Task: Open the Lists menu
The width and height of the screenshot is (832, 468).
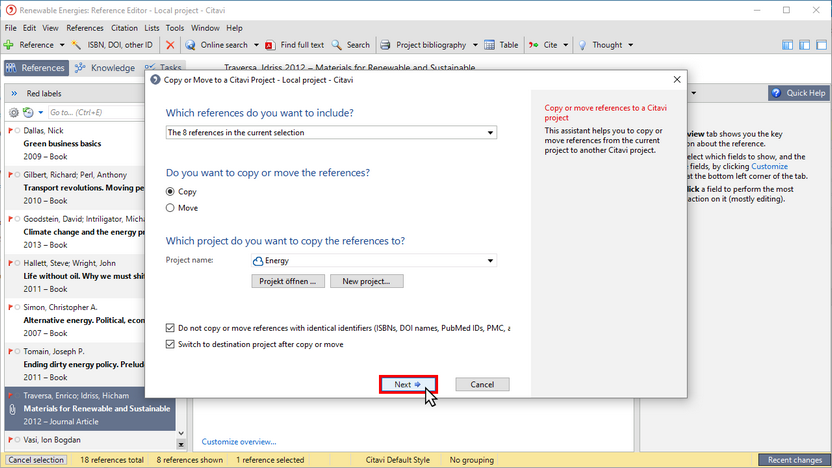Action: pyautogui.click(x=152, y=28)
